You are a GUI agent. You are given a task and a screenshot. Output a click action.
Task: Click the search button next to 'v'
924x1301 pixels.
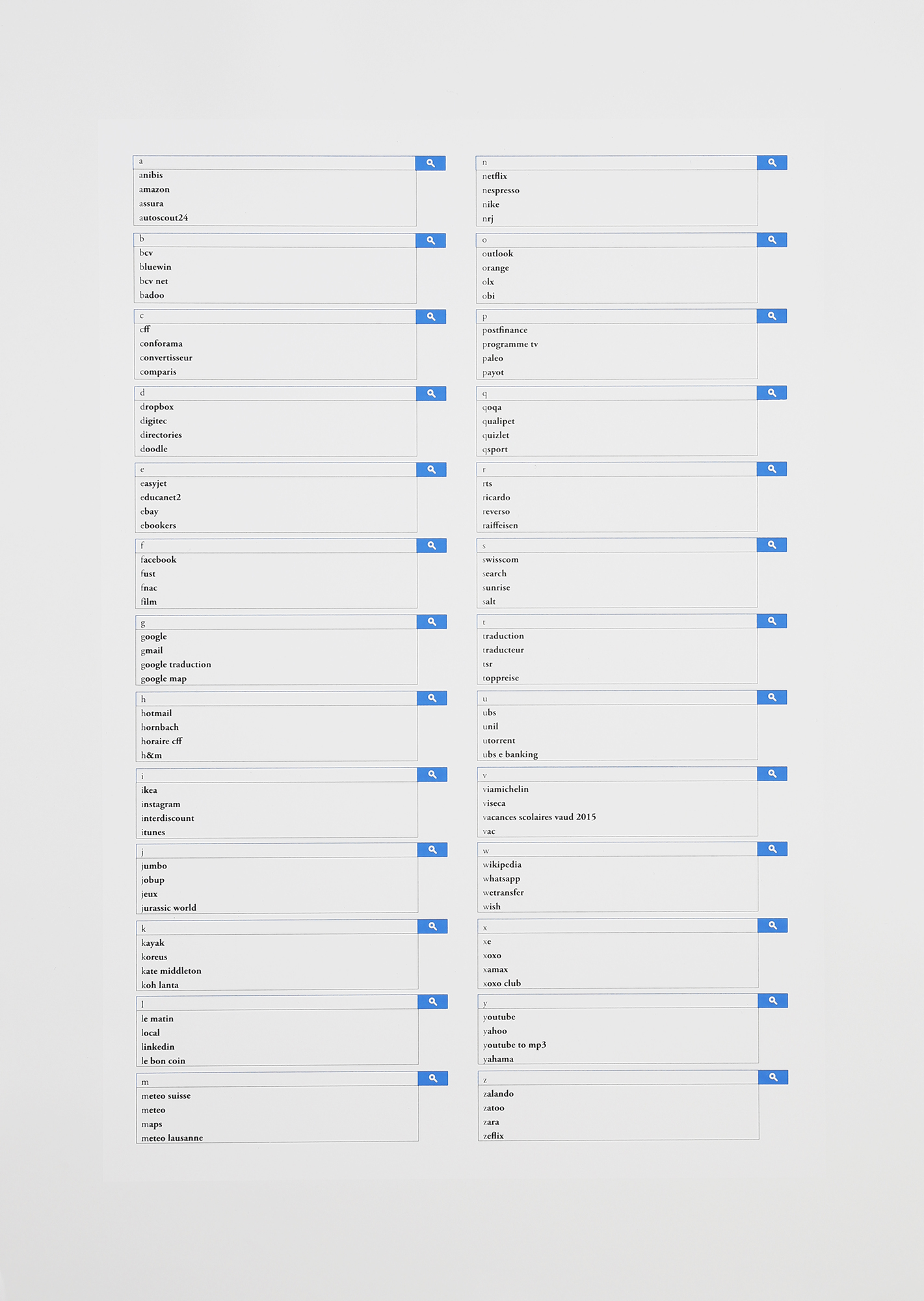(x=772, y=773)
